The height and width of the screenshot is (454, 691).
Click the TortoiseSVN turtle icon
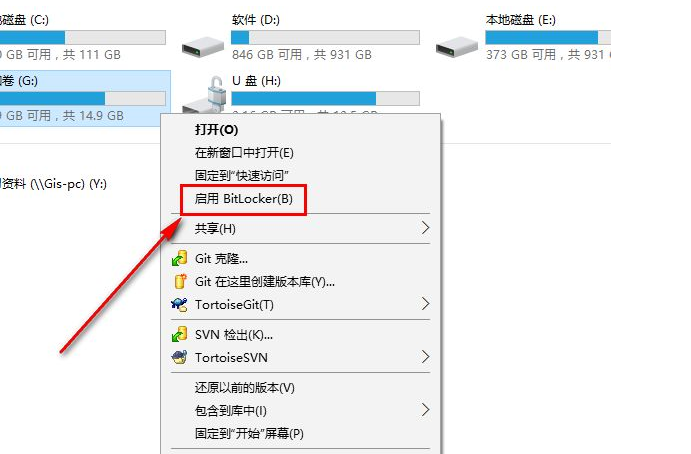(179, 357)
